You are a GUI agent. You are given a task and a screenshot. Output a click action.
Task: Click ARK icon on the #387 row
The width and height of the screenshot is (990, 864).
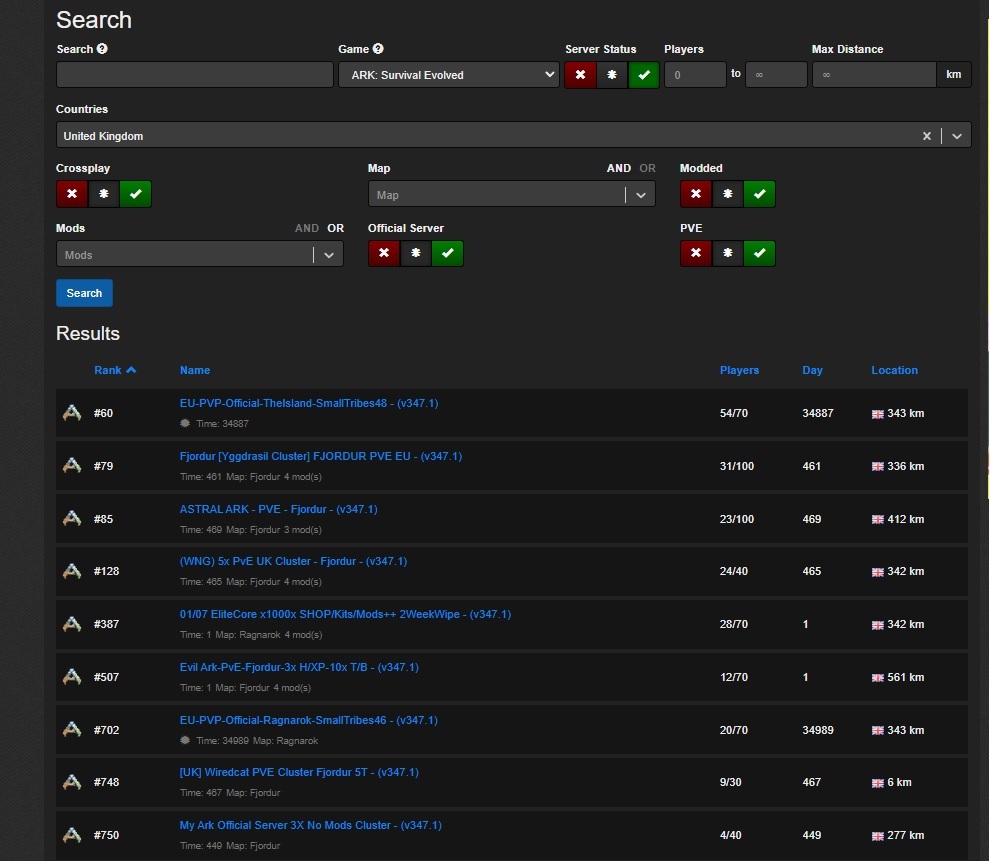pyautogui.click(x=72, y=624)
